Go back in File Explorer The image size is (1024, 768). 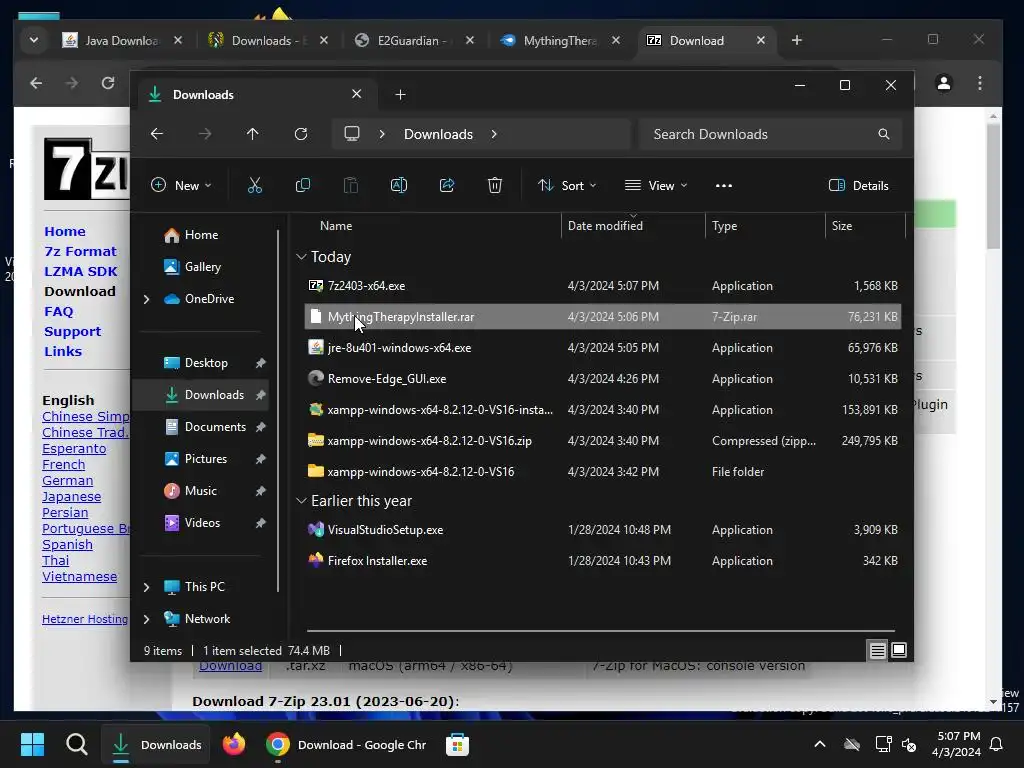[x=157, y=134]
